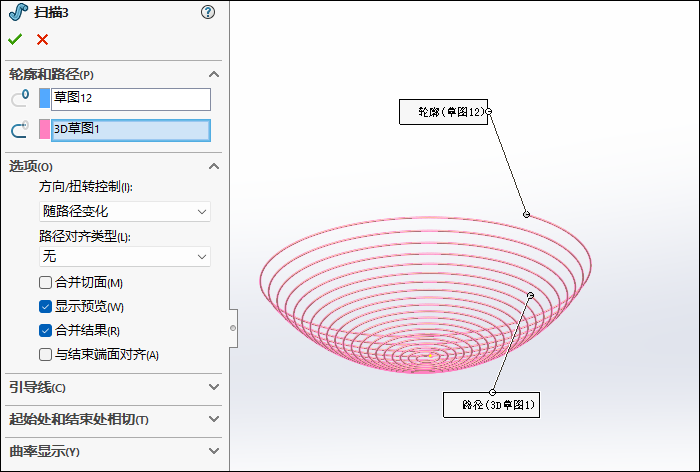Uncheck 合并结果 checkbox

(45, 331)
